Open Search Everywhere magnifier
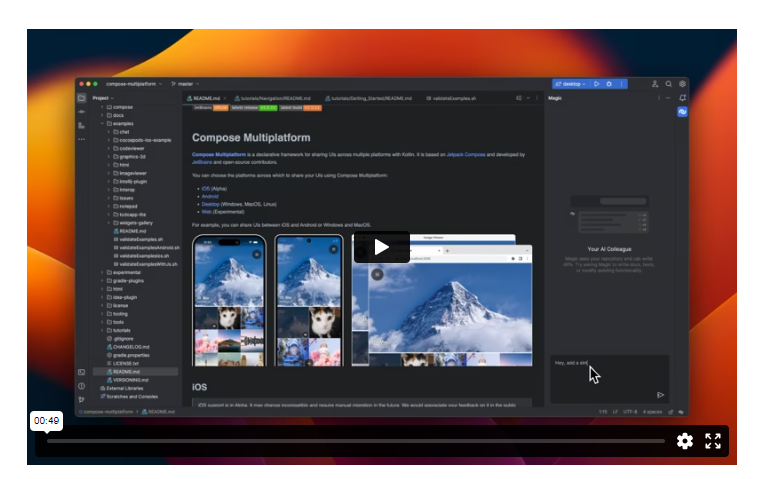This screenshot has width=766, height=479. pos(668,84)
